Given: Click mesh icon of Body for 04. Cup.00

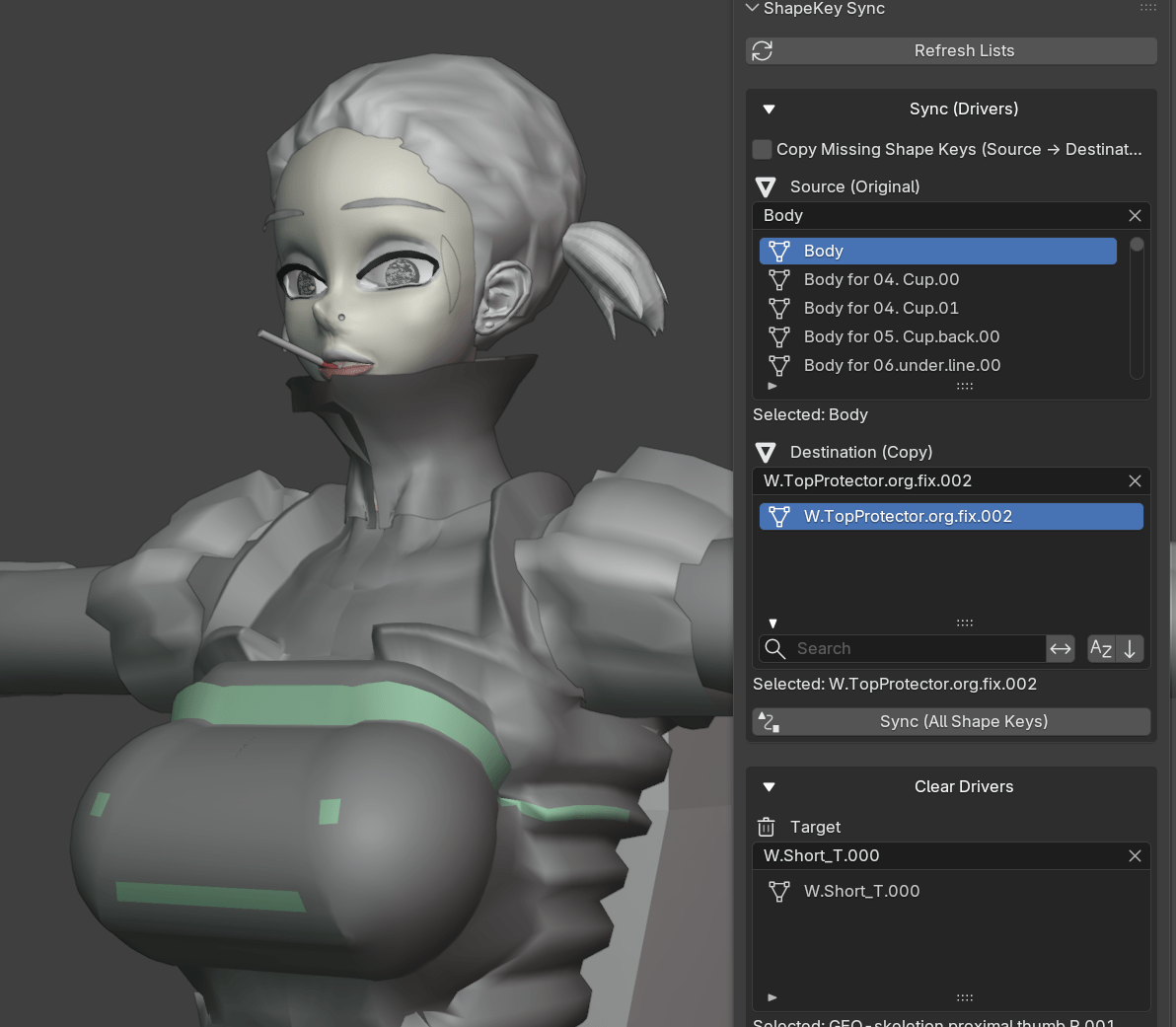Looking at the screenshot, I should [779, 279].
